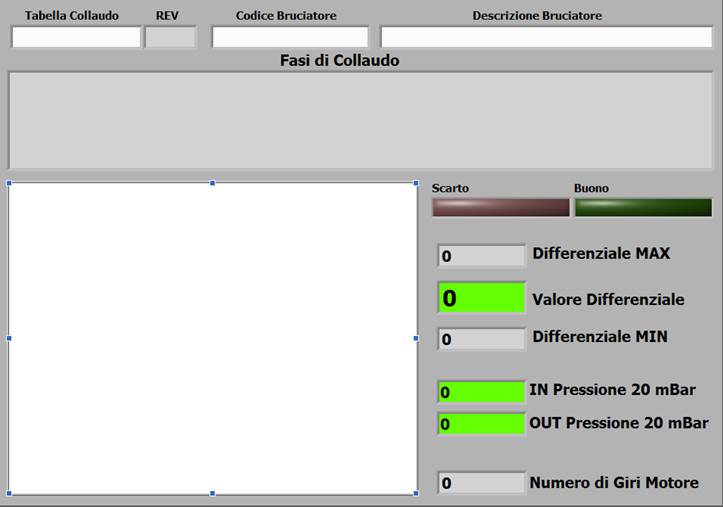Select the Differenziale MAX value field
This screenshot has width=723, height=507.
pos(481,256)
